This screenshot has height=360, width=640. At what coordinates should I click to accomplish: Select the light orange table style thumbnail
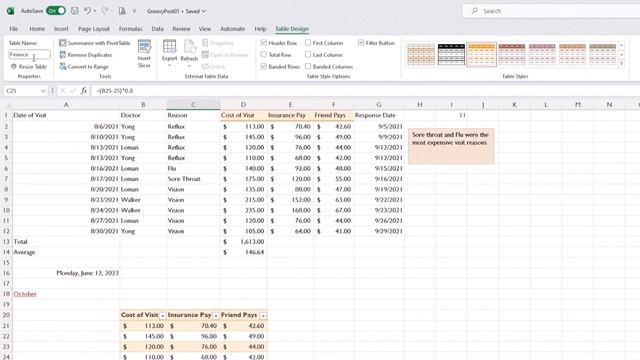click(x=421, y=54)
